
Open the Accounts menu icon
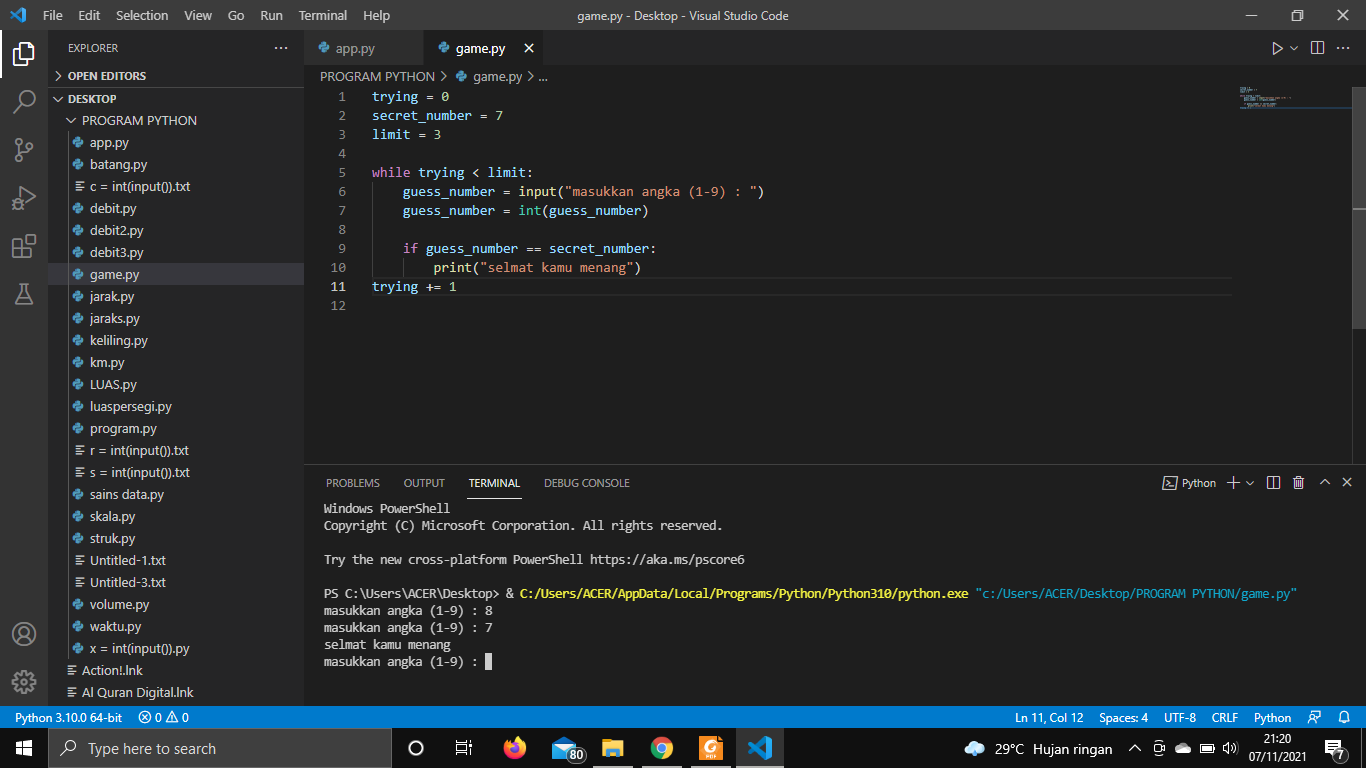pos(24,634)
